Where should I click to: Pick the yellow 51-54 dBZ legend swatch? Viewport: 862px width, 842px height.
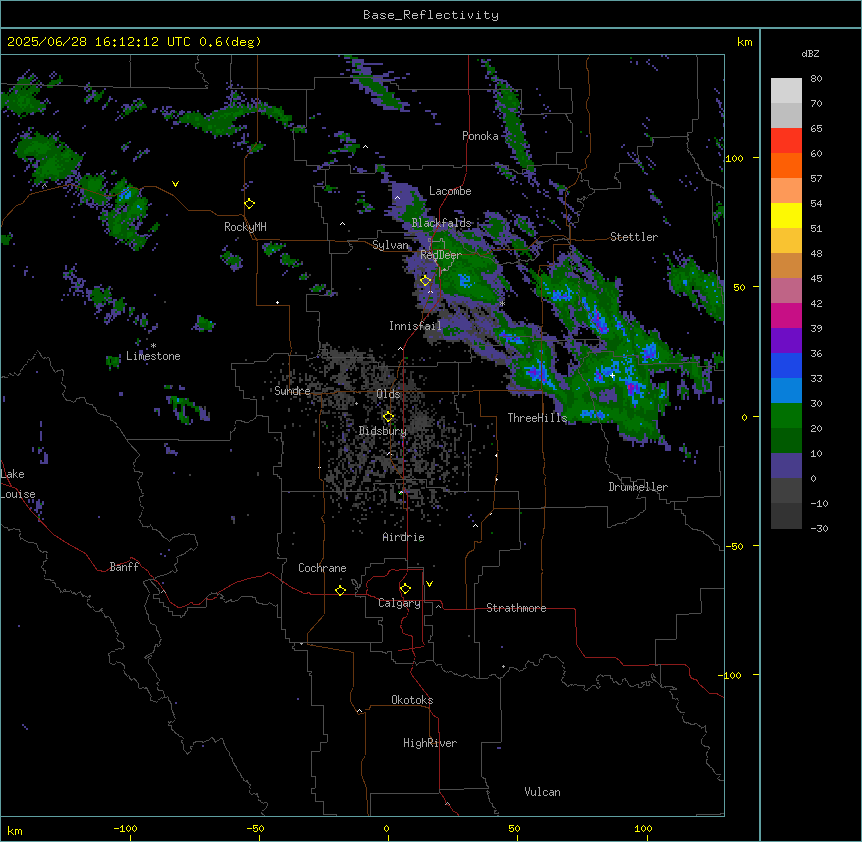[786, 215]
